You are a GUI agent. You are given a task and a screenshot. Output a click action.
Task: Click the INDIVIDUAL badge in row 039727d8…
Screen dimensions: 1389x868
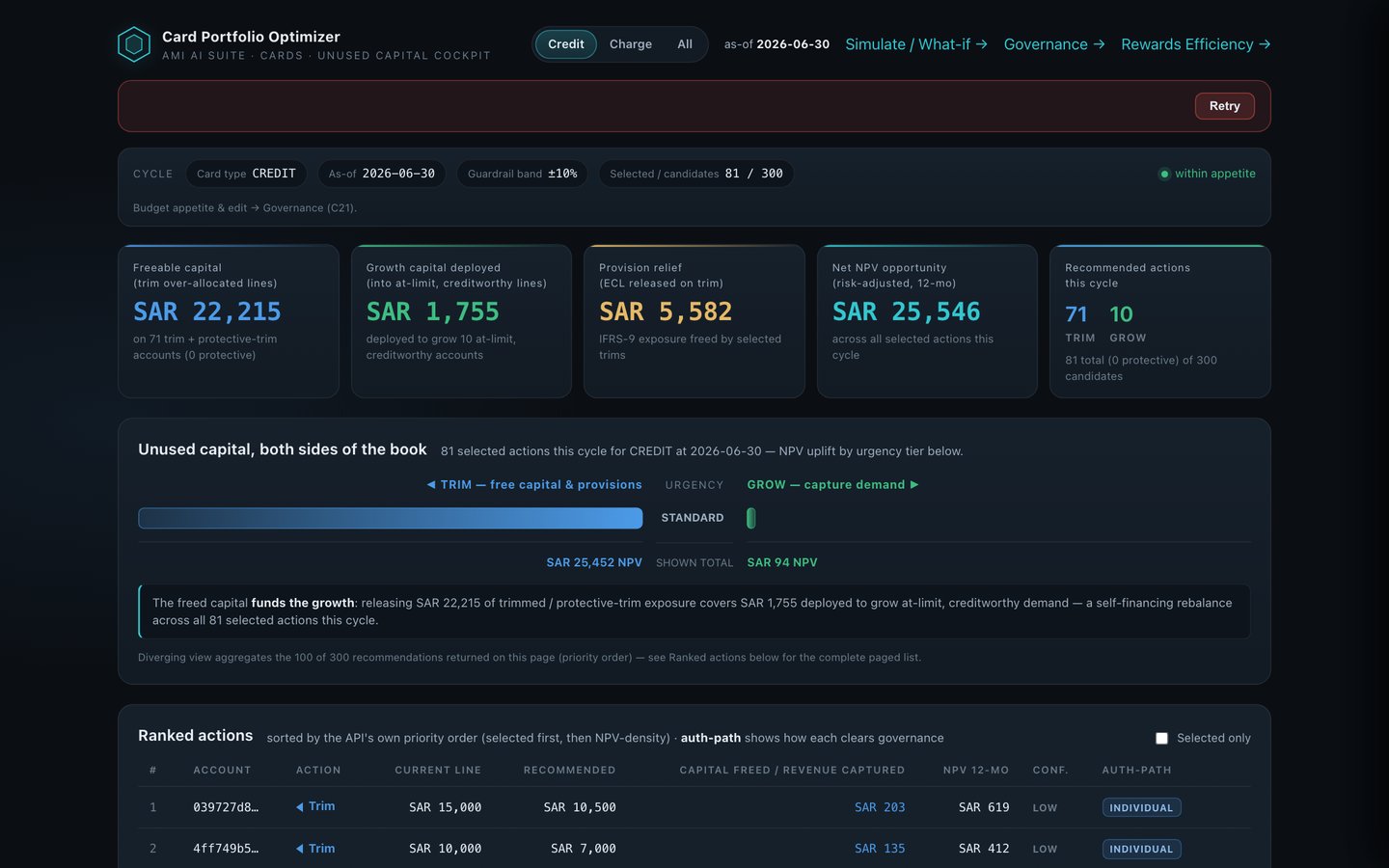pyautogui.click(x=1141, y=807)
